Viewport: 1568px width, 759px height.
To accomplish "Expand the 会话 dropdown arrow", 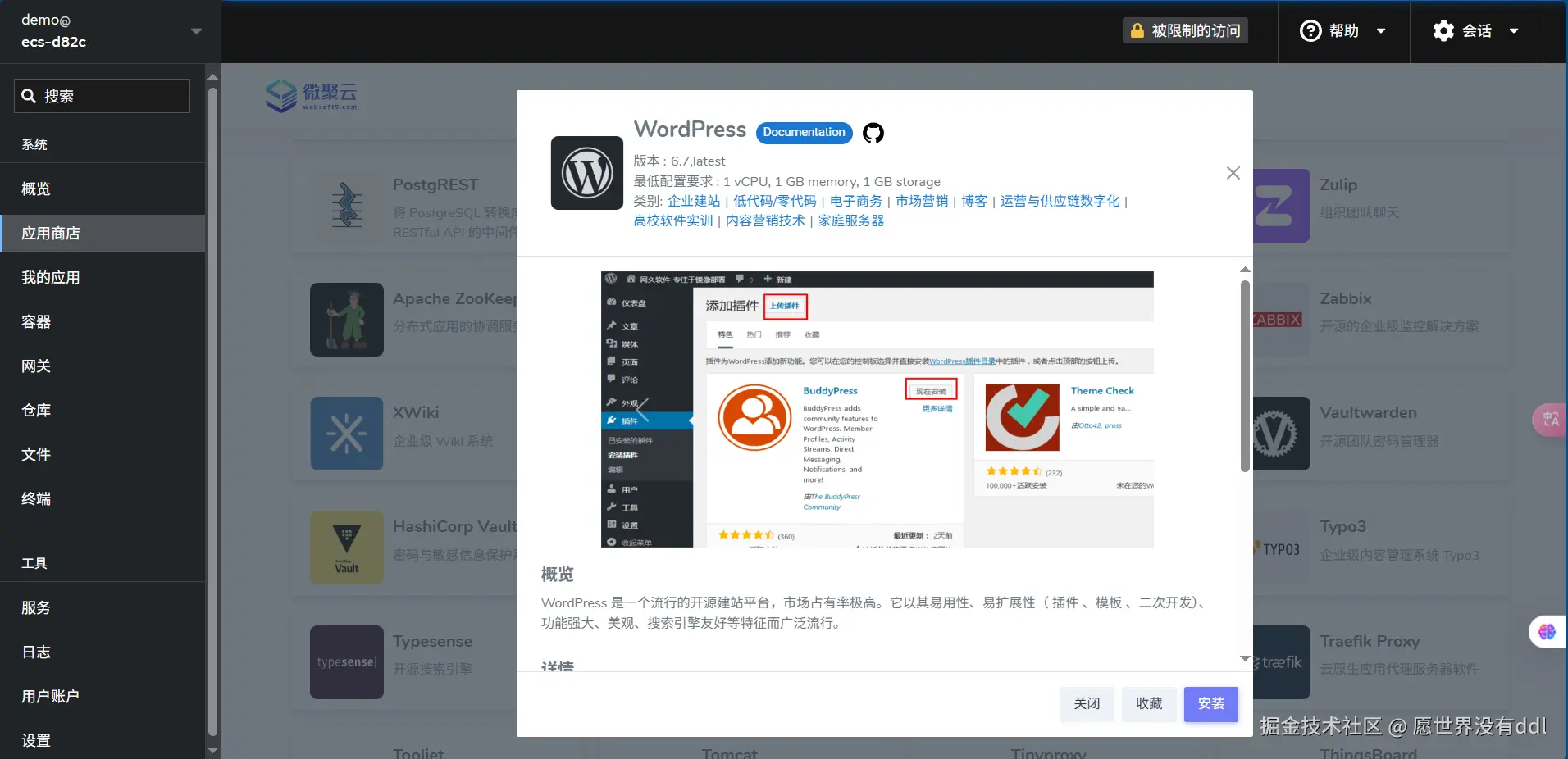I will (x=1514, y=31).
